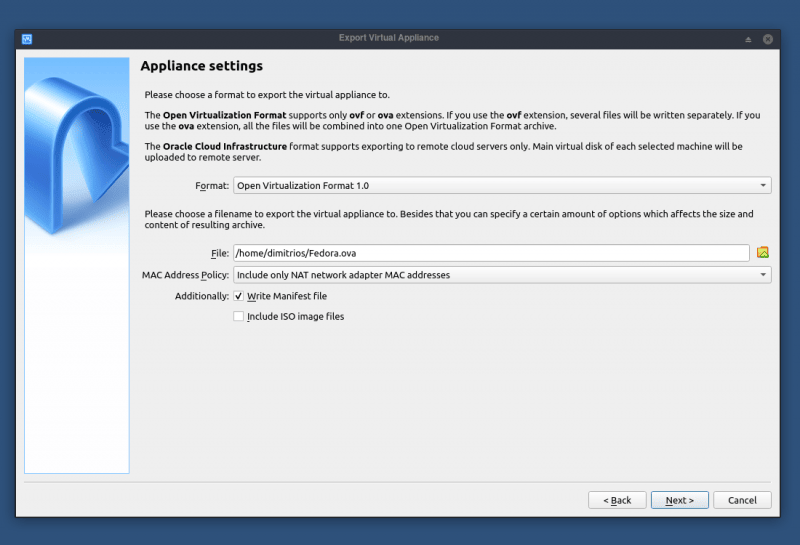
Task: Open the Format dropdown
Action: click(x=500, y=186)
